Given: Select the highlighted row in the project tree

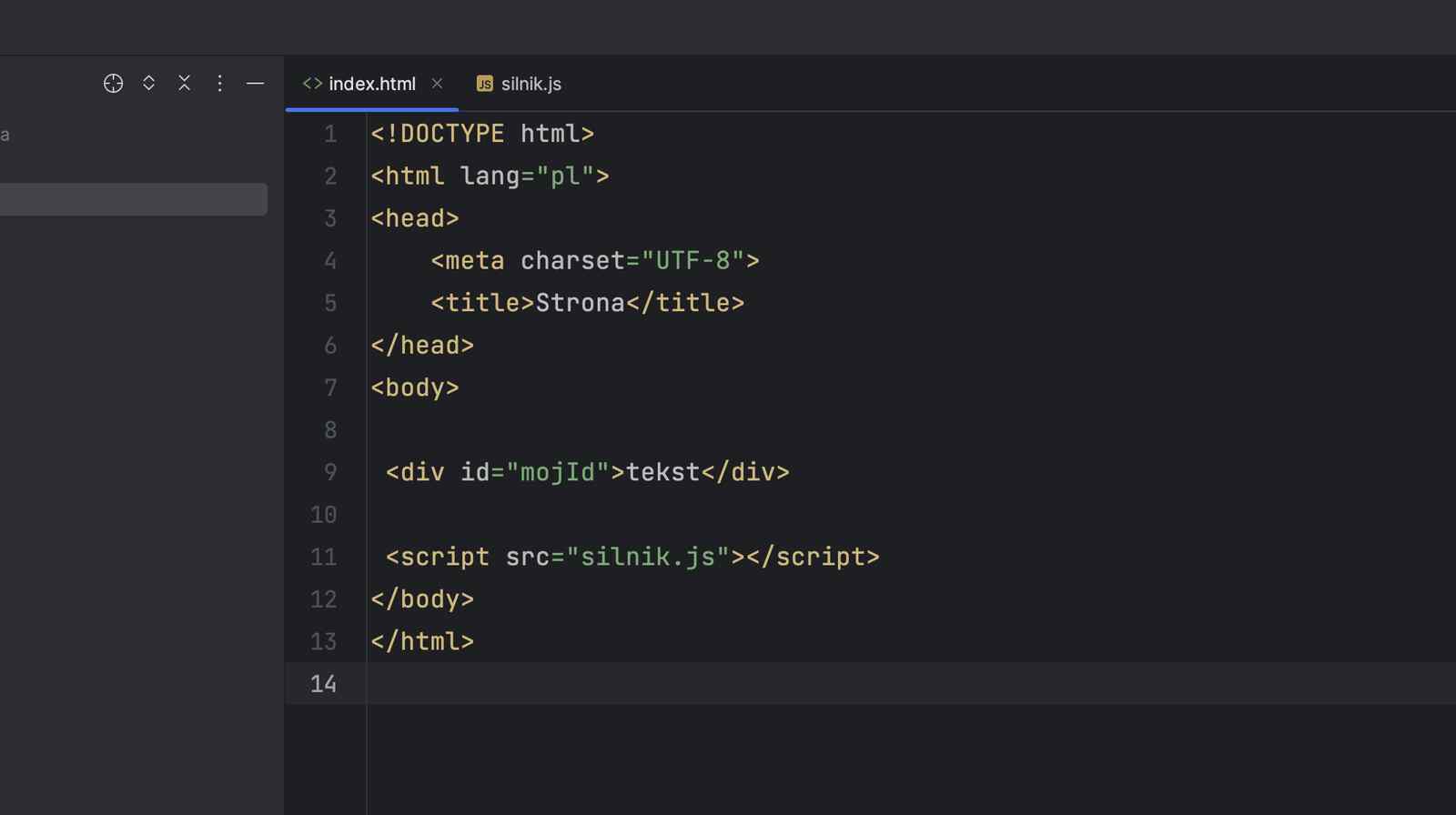Looking at the screenshot, I should (x=134, y=199).
